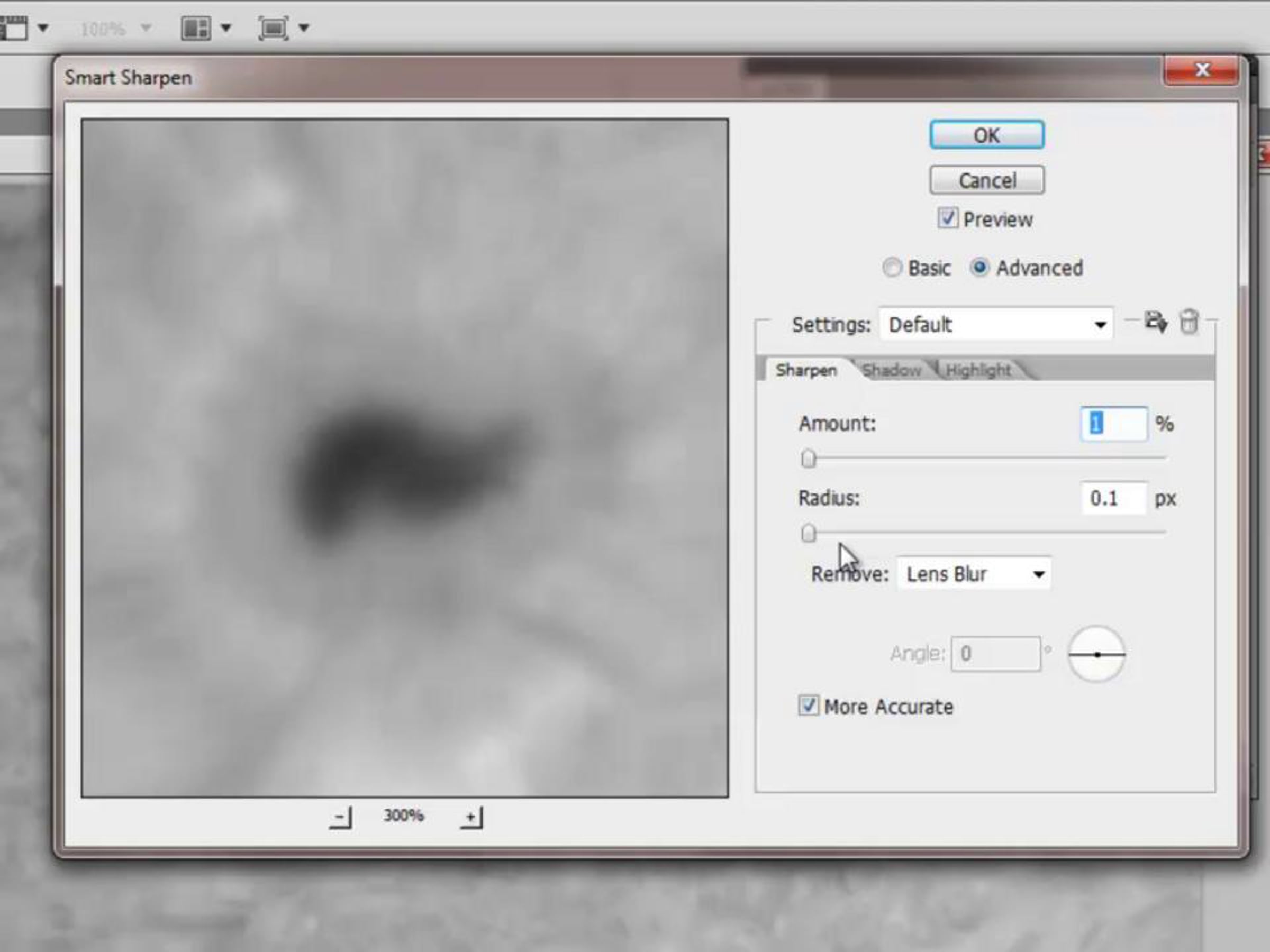Click the Amount slider handle
Viewport: 1270px width, 952px height.
pos(809,459)
